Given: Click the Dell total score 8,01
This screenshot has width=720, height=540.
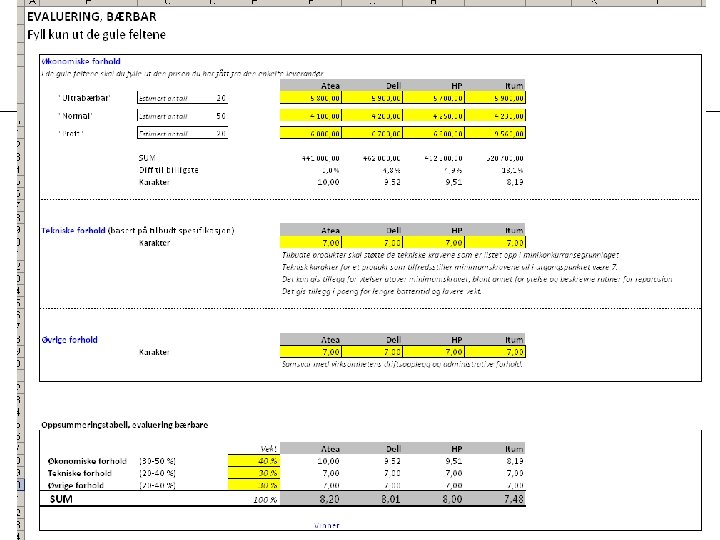Looking at the screenshot, I should tap(391, 499).
